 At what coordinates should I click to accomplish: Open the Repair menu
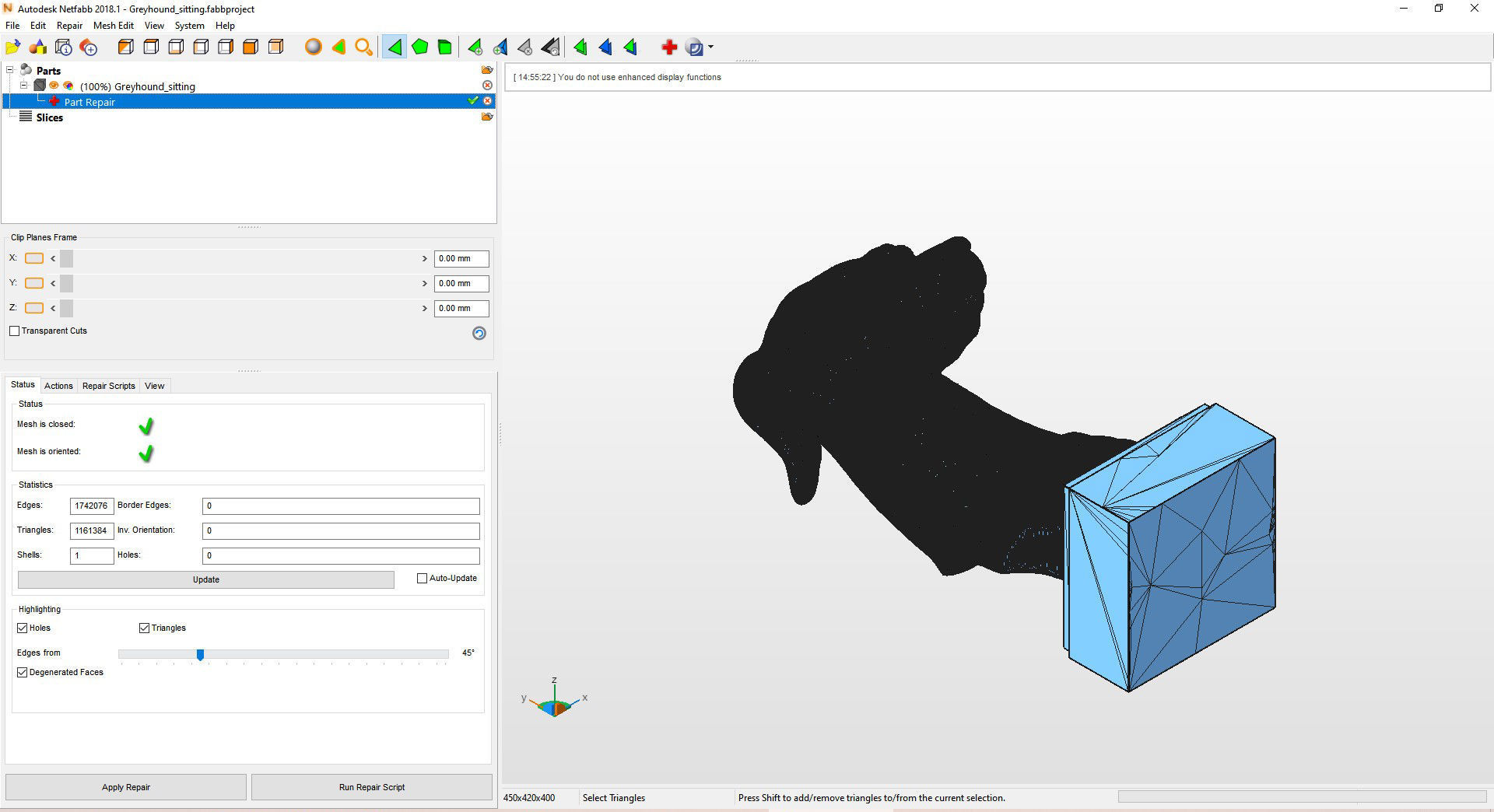69,26
